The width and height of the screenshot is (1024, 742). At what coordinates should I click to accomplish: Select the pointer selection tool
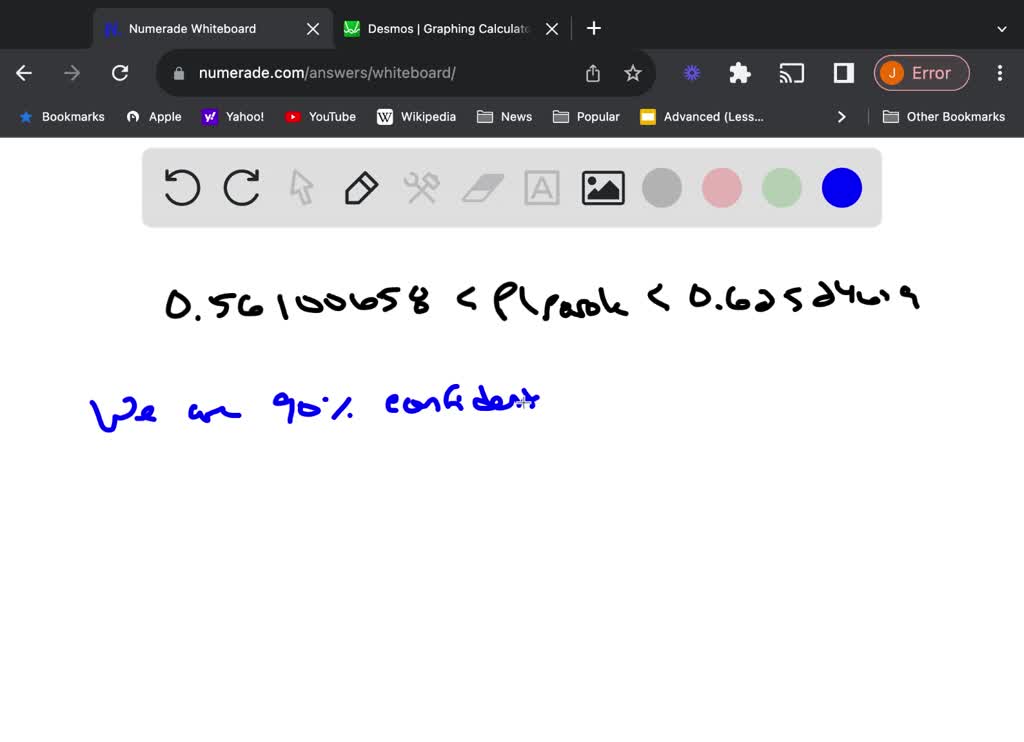click(x=301, y=188)
